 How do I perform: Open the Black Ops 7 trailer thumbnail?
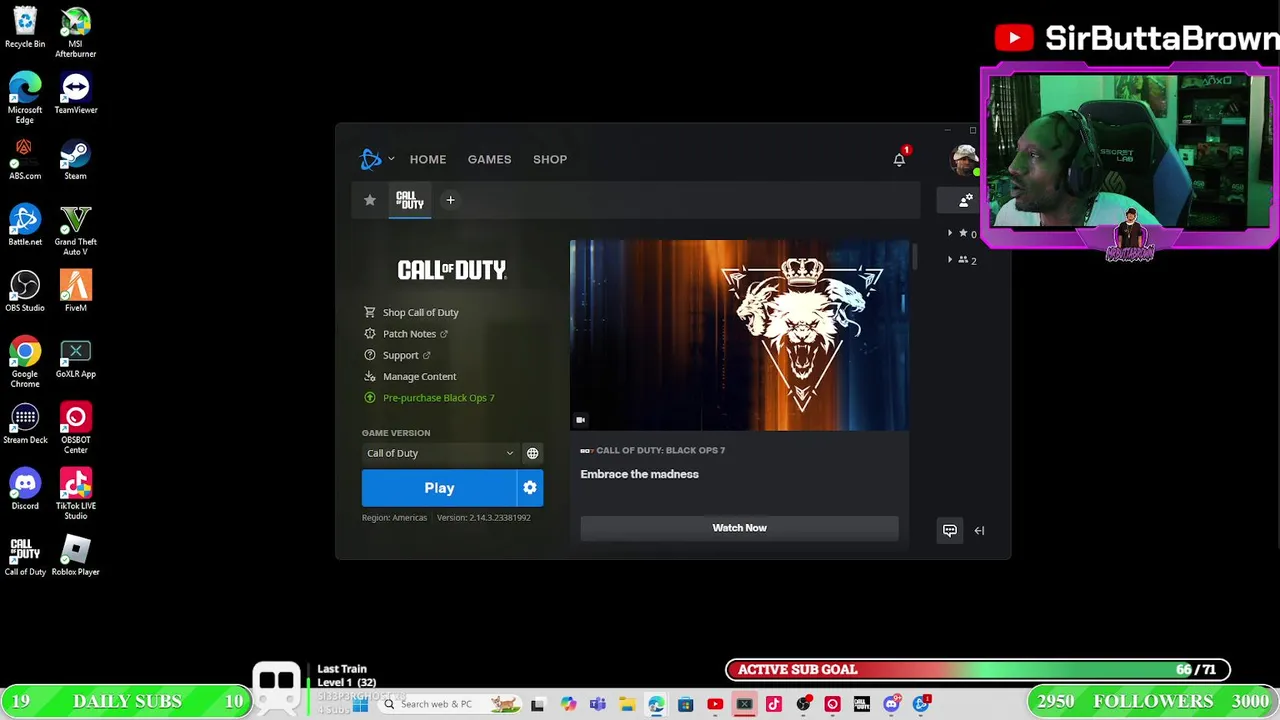click(x=739, y=335)
